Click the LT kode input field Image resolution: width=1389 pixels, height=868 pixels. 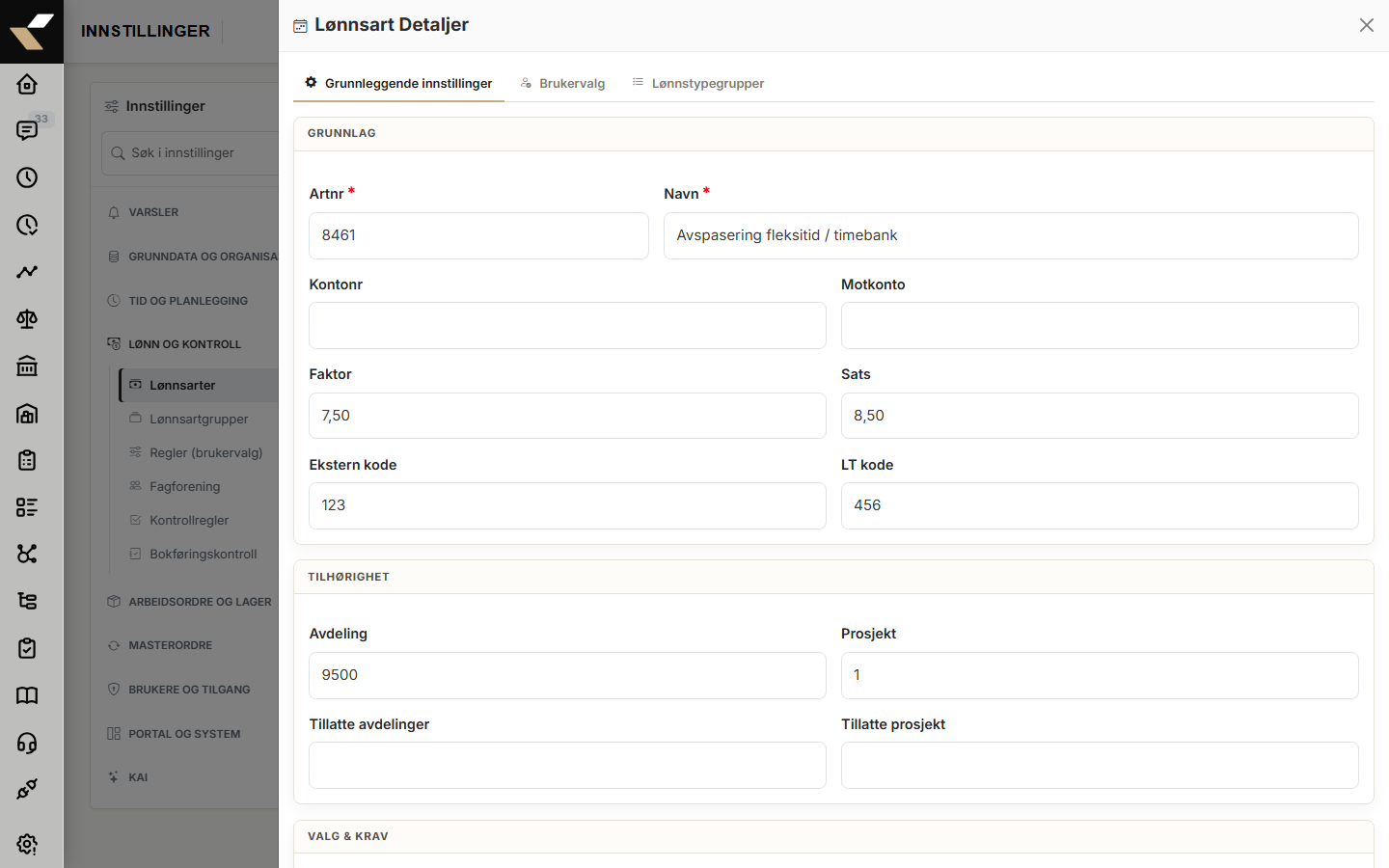(1100, 505)
